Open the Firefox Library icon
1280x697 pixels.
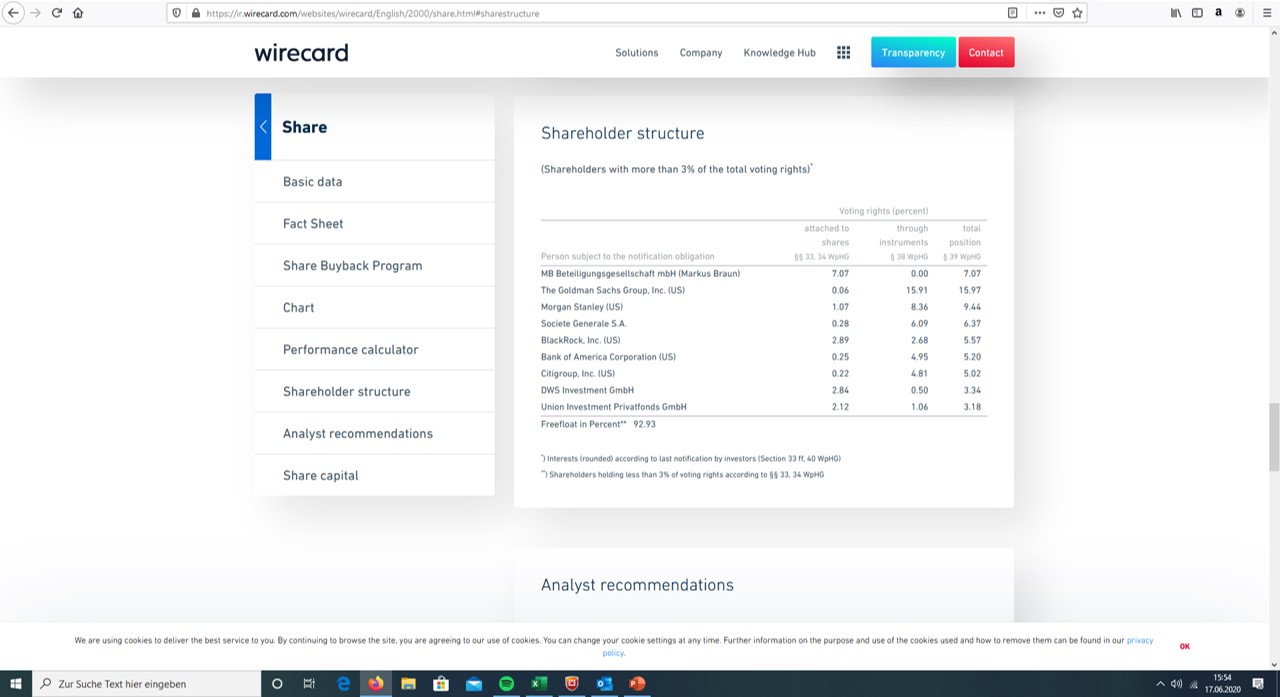point(1176,13)
